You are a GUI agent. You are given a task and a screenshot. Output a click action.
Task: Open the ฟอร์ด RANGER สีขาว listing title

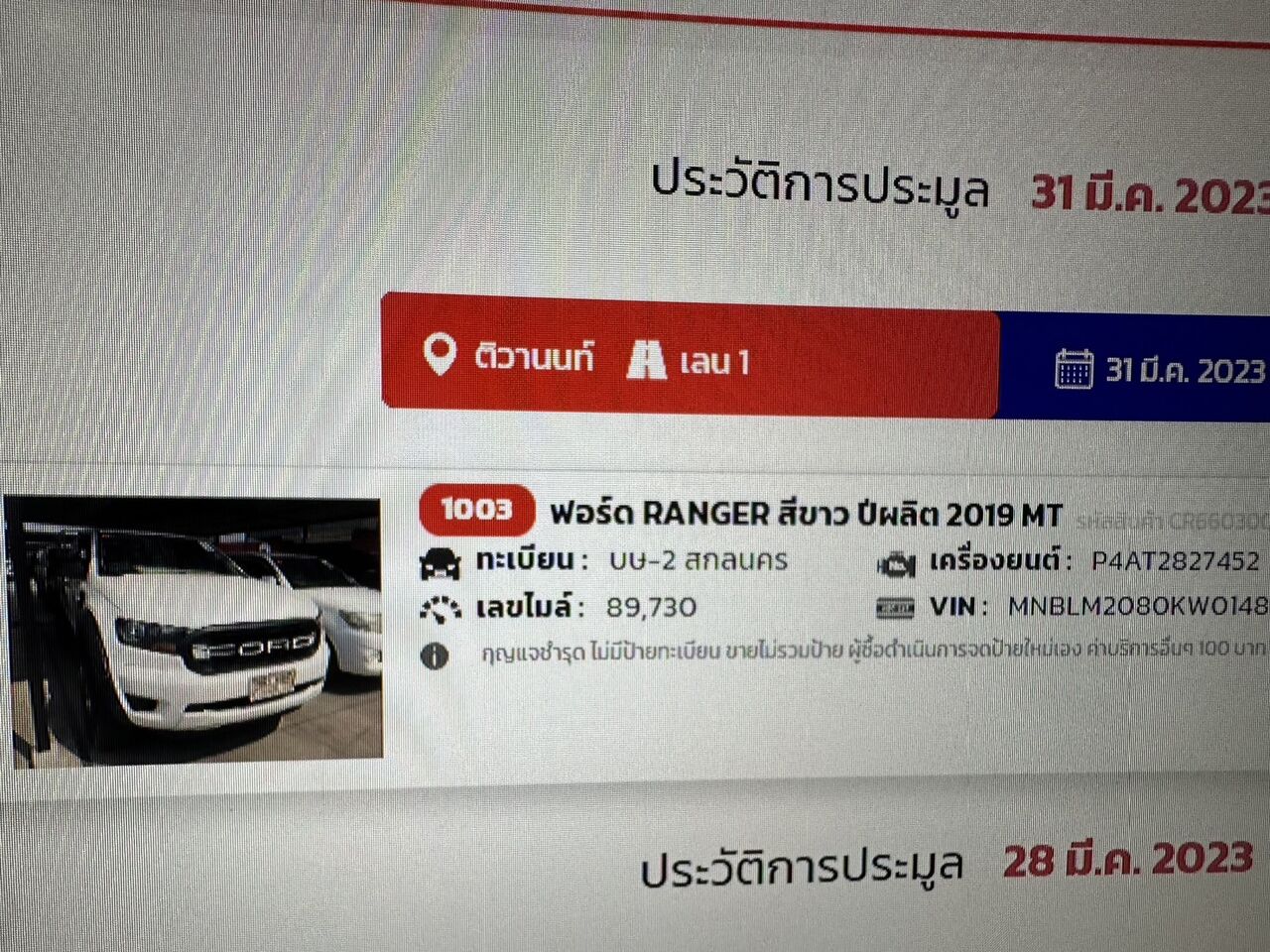pyautogui.click(x=806, y=515)
